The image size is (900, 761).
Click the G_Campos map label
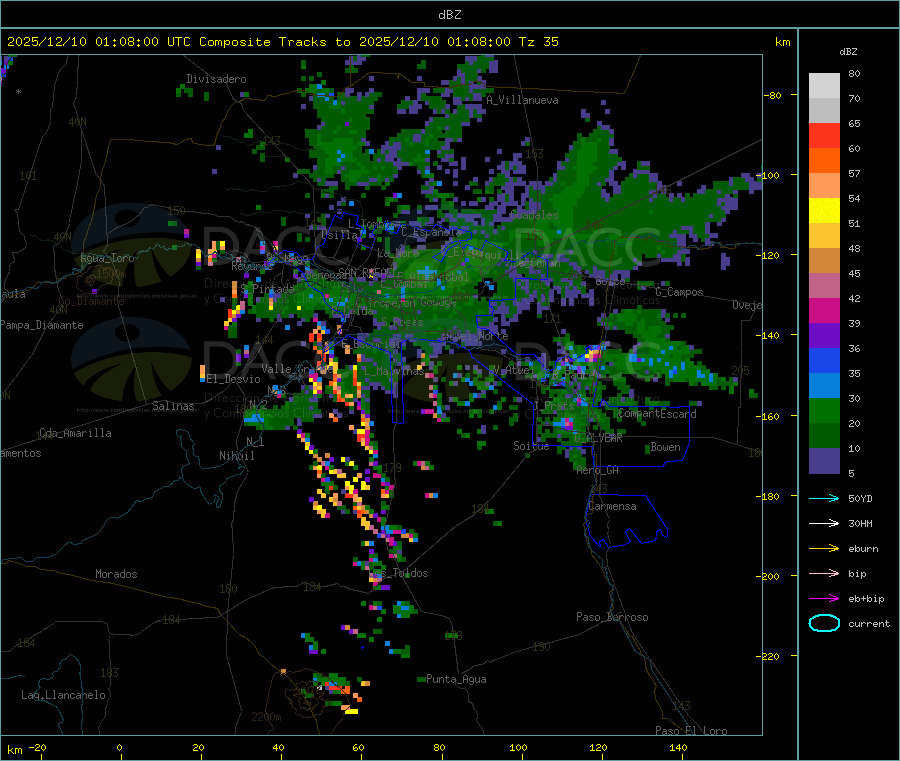click(x=680, y=292)
